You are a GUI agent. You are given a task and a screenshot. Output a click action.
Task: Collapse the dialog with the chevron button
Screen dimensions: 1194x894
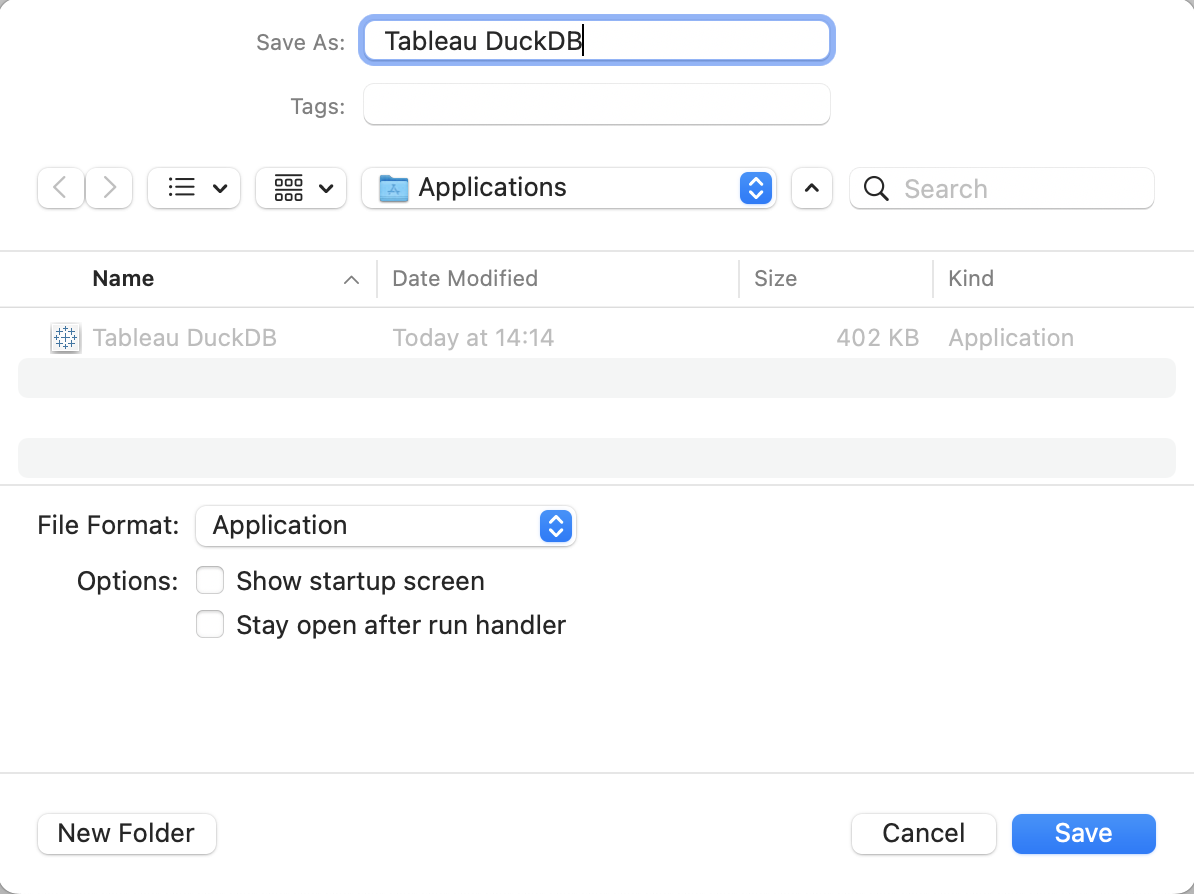(x=811, y=188)
